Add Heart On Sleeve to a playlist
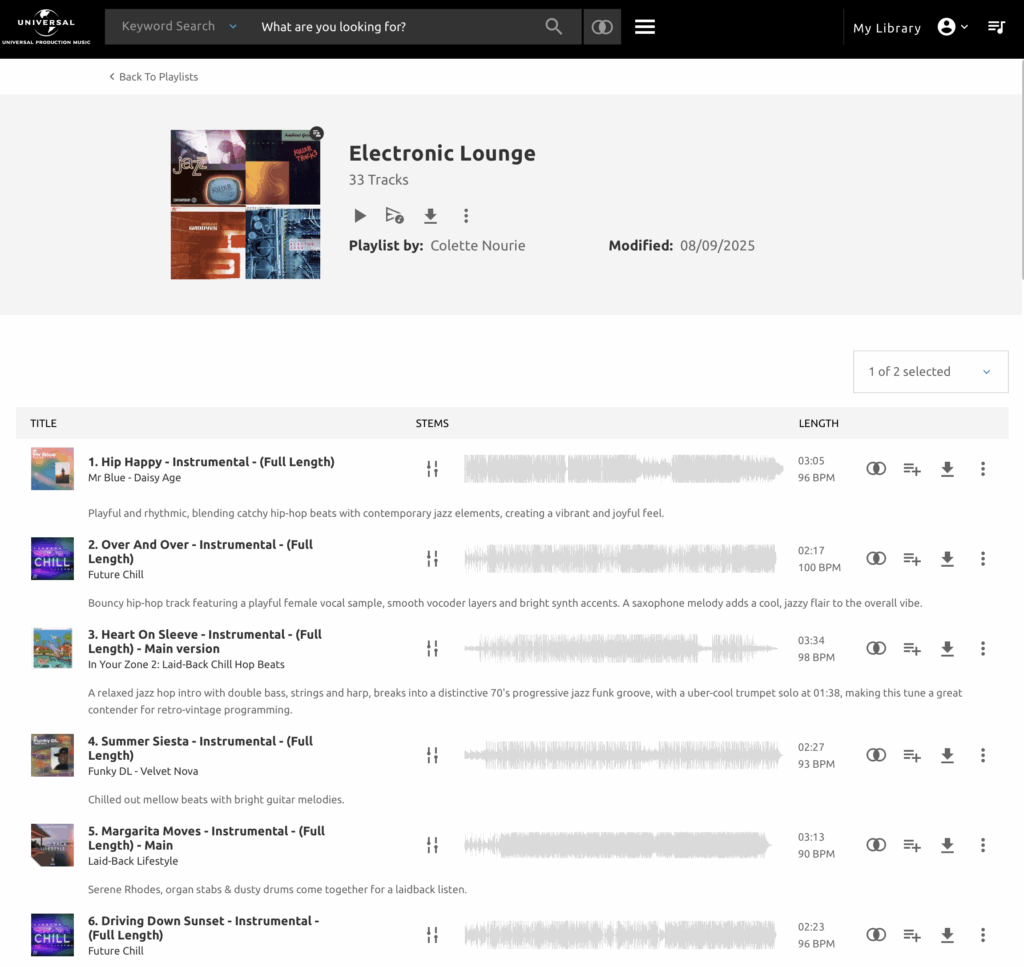The image size is (1024, 967). [912, 648]
